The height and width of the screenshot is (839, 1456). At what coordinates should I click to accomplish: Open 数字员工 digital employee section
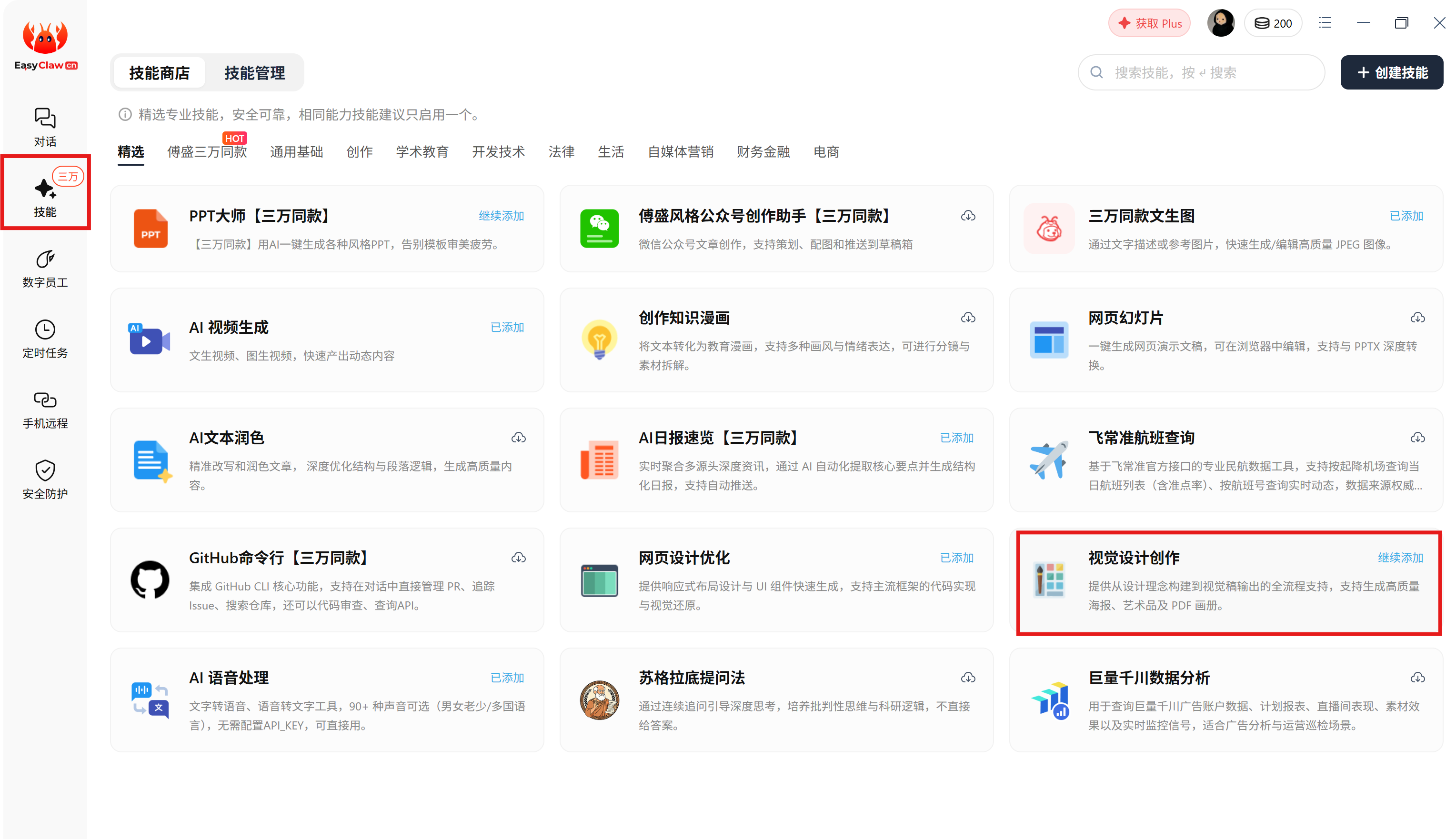(x=45, y=269)
